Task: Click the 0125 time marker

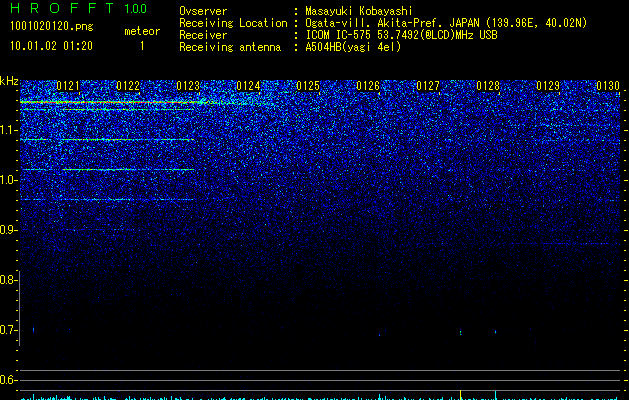Action: [x=308, y=86]
